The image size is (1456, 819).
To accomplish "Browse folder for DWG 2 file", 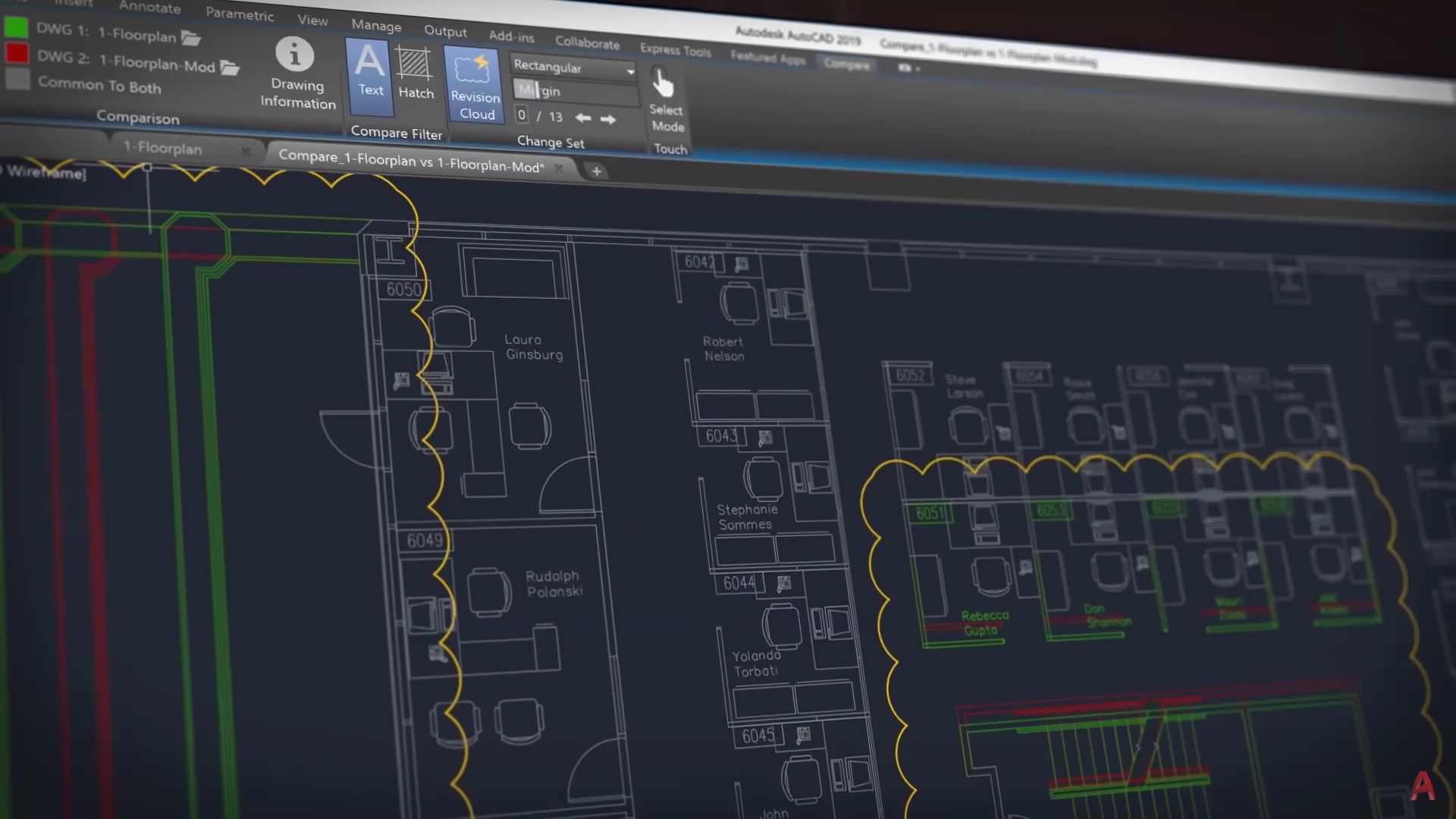I will click(x=230, y=68).
